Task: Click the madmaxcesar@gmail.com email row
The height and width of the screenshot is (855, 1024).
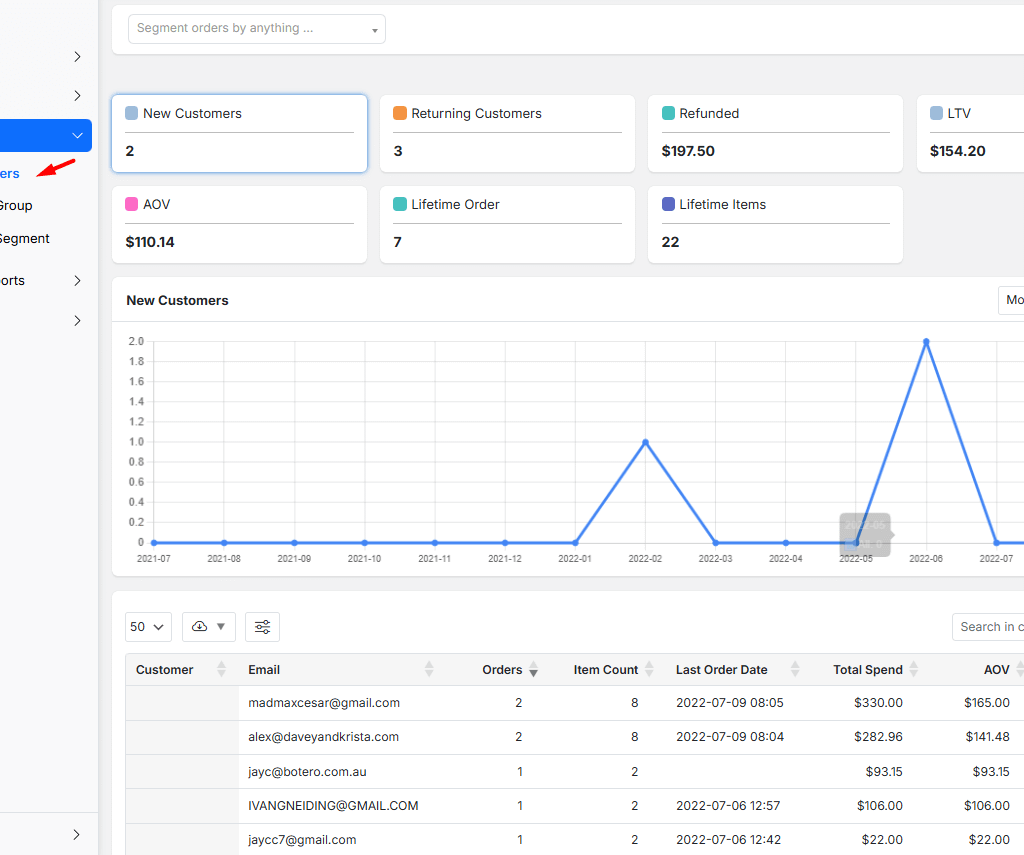Action: coord(324,703)
